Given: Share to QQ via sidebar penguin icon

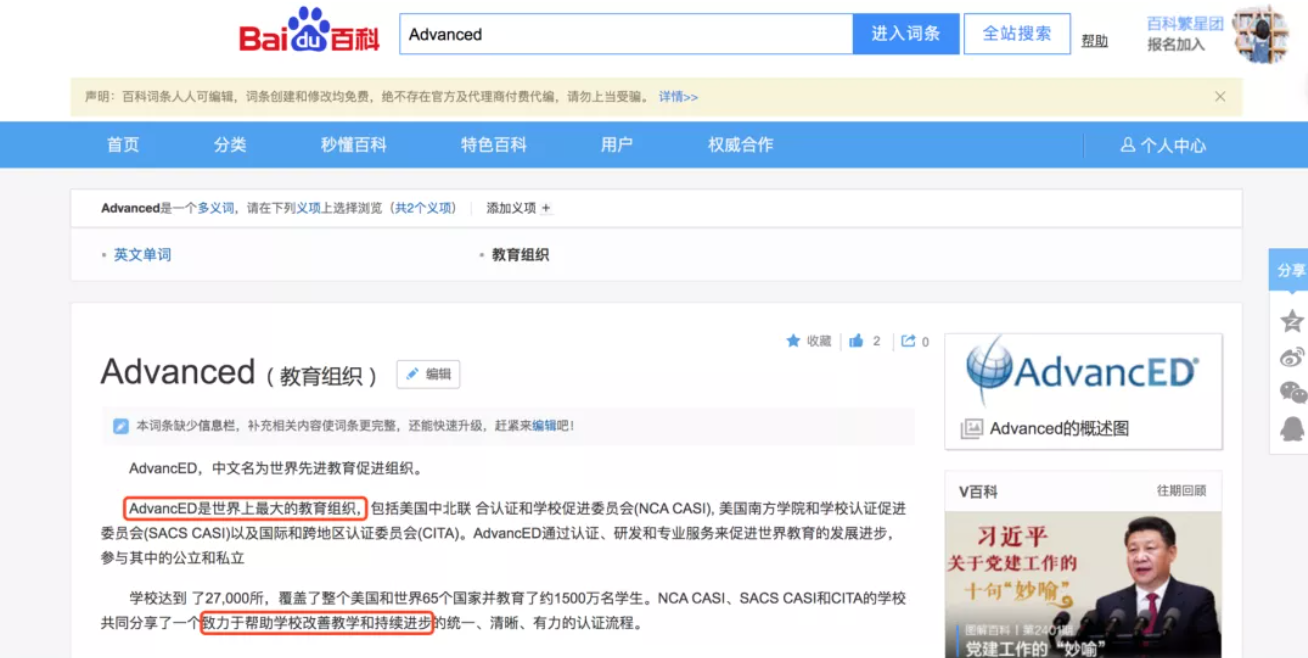Looking at the screenshot, I should point(1292,429).
